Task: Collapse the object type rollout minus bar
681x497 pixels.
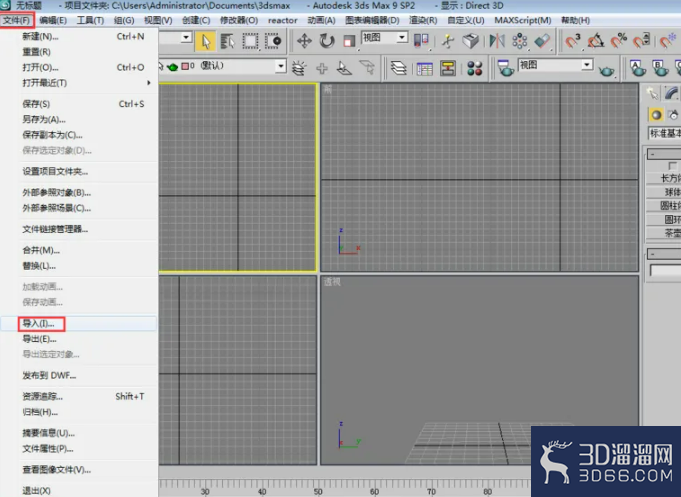Action: (664, 154)
